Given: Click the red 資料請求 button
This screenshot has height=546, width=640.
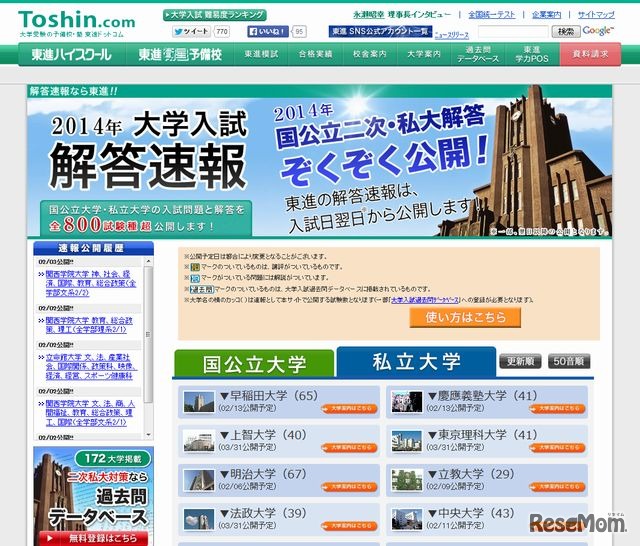Looking at the screenshot, I should [x=590, y=54].
